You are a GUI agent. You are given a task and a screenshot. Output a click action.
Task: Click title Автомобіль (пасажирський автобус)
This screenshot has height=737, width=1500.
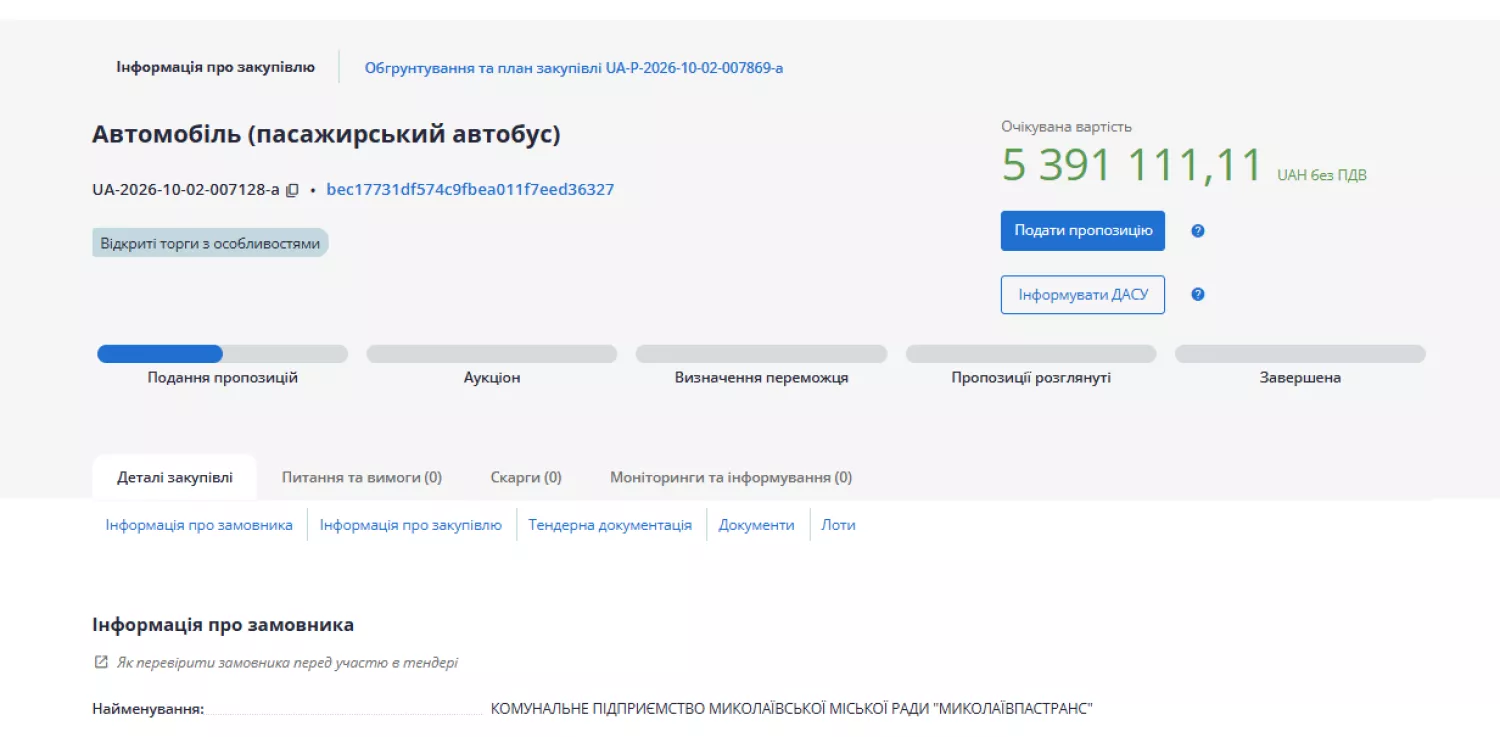[326, 135]
